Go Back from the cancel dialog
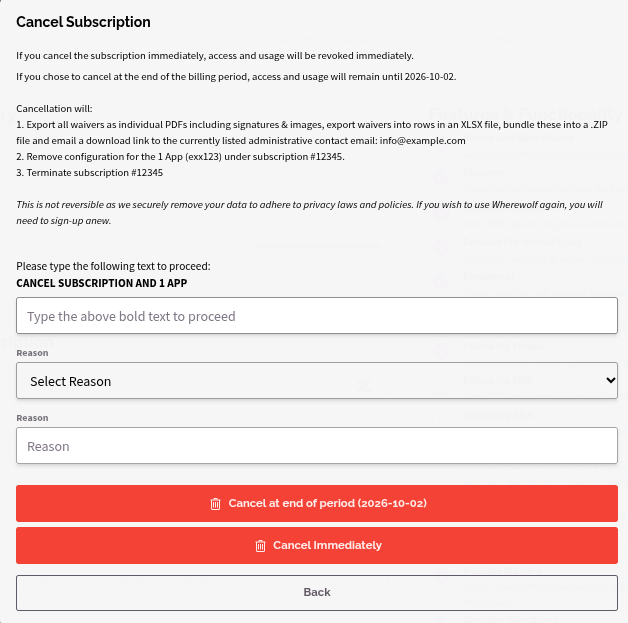628x623 pixels. point(317,593)
